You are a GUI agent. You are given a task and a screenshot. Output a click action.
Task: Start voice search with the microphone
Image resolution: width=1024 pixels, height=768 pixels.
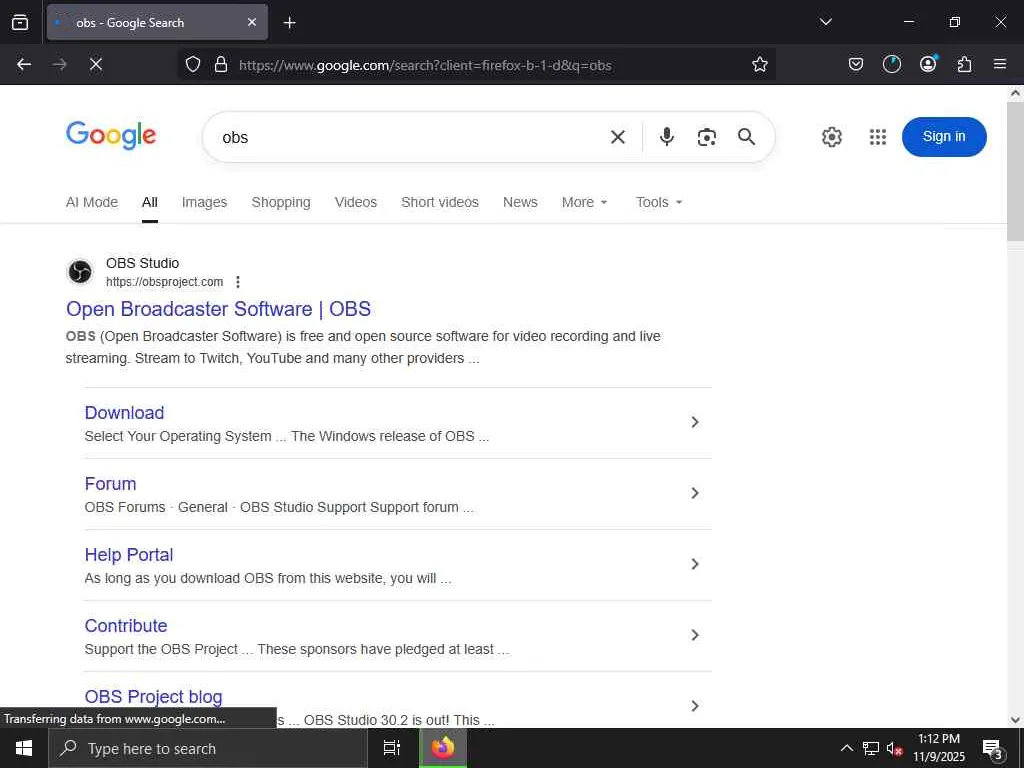click(x=667, y=136)
